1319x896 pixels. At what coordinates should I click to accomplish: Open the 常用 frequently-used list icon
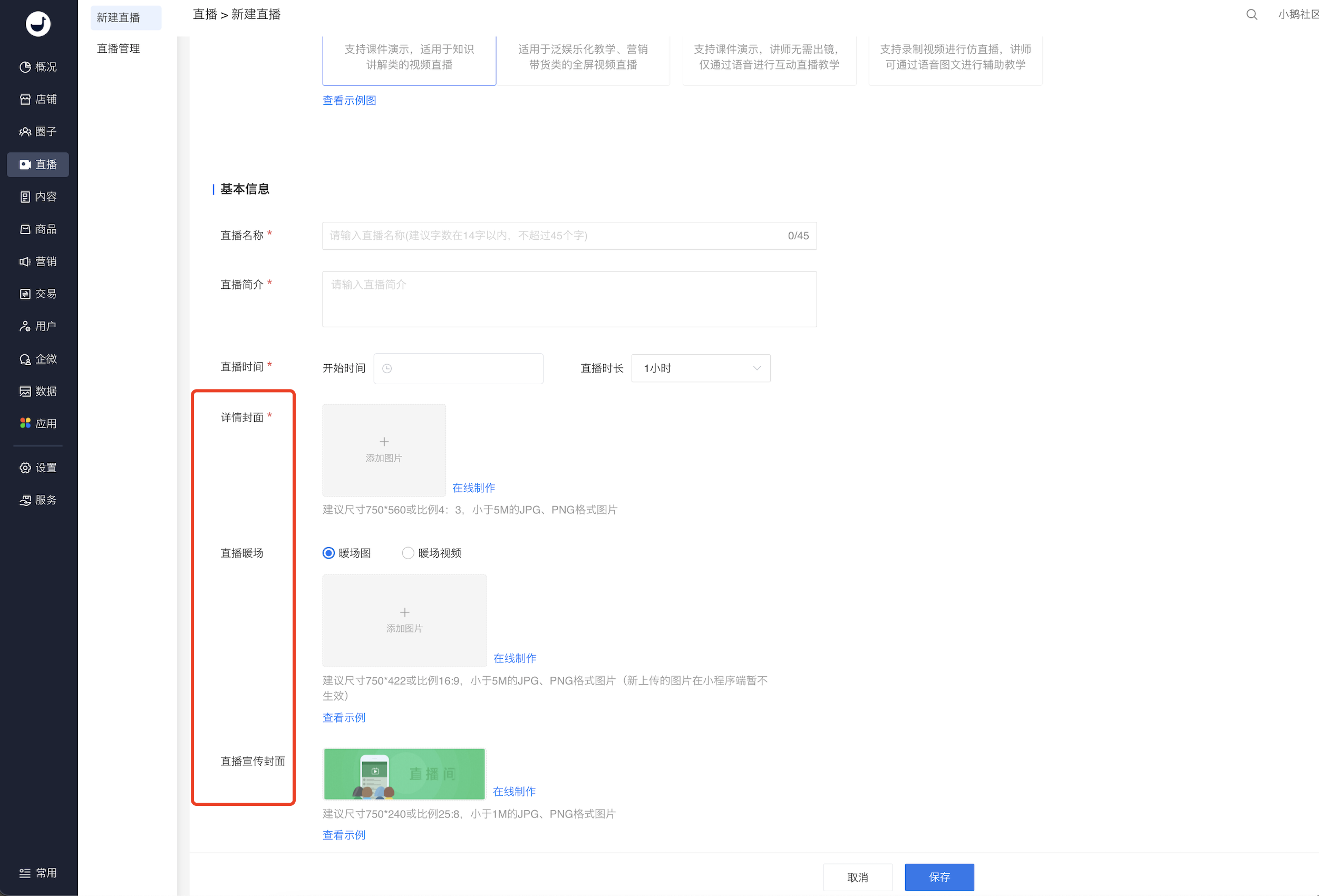pyautogui.click(x=25, y=873)
